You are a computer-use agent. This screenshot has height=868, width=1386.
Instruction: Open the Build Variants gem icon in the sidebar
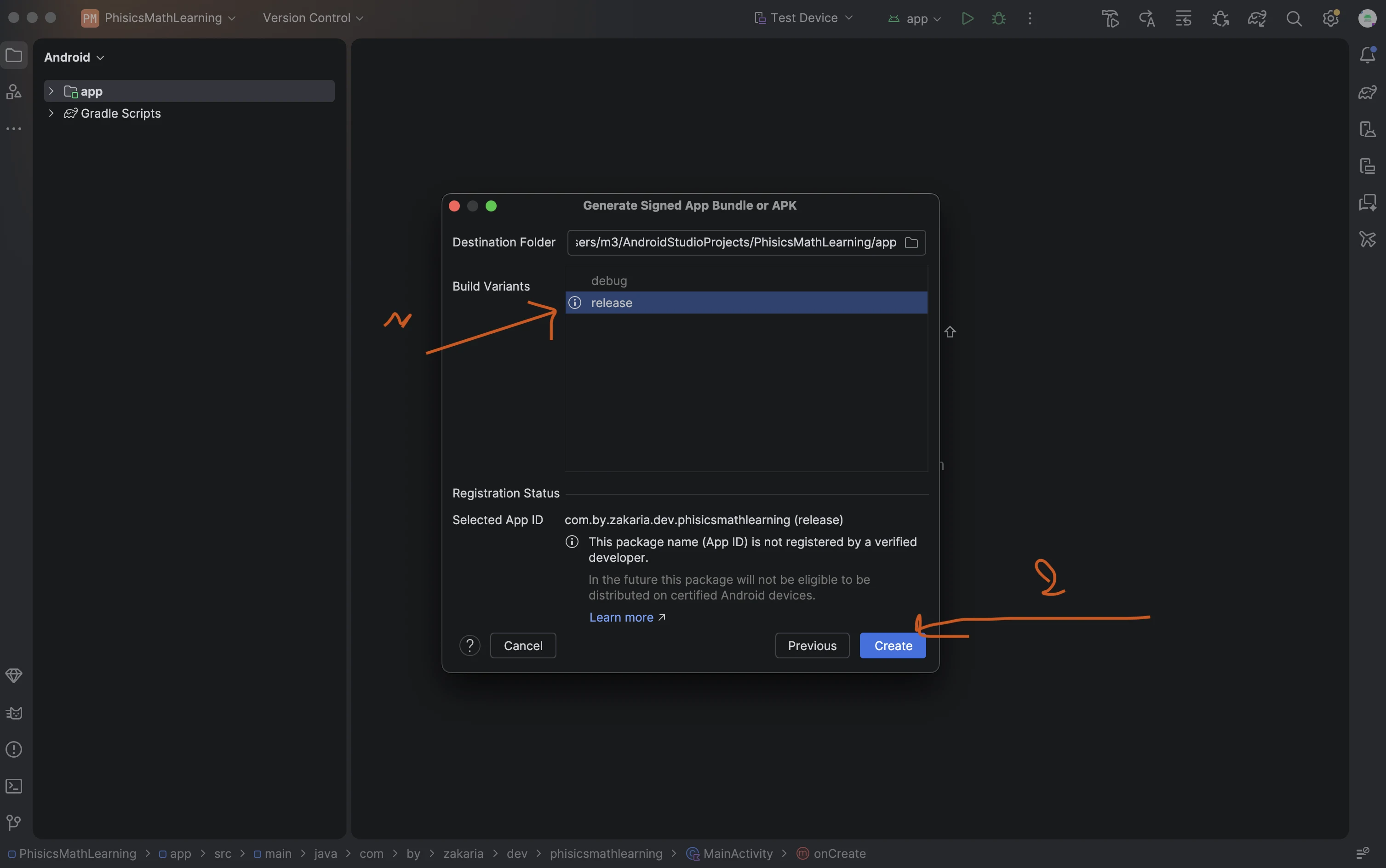coord(14,676)
